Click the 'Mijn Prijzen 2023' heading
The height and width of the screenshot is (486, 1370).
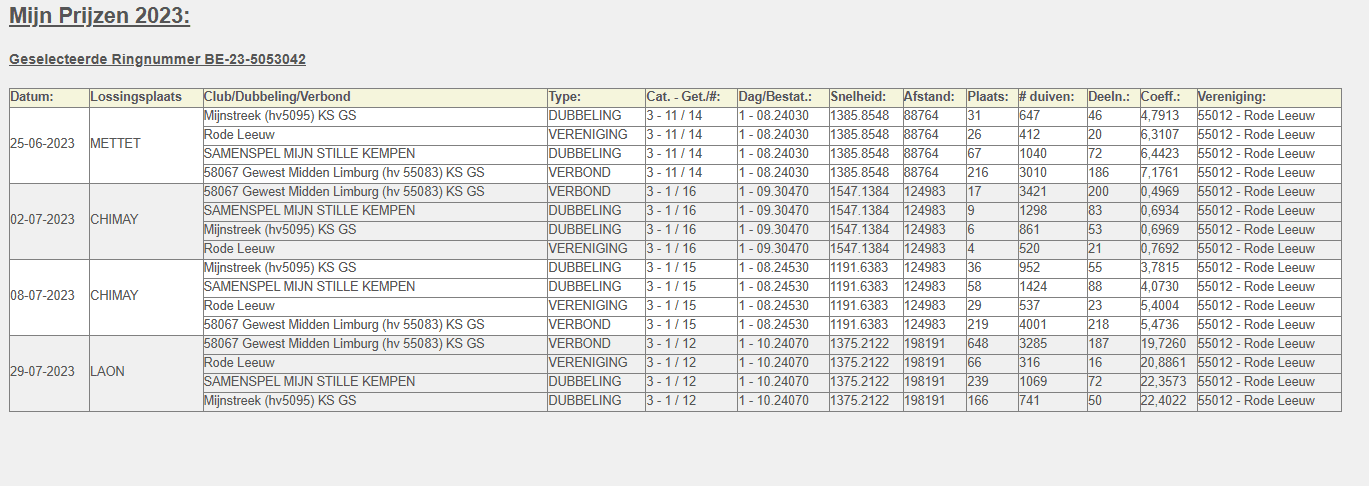99,16
